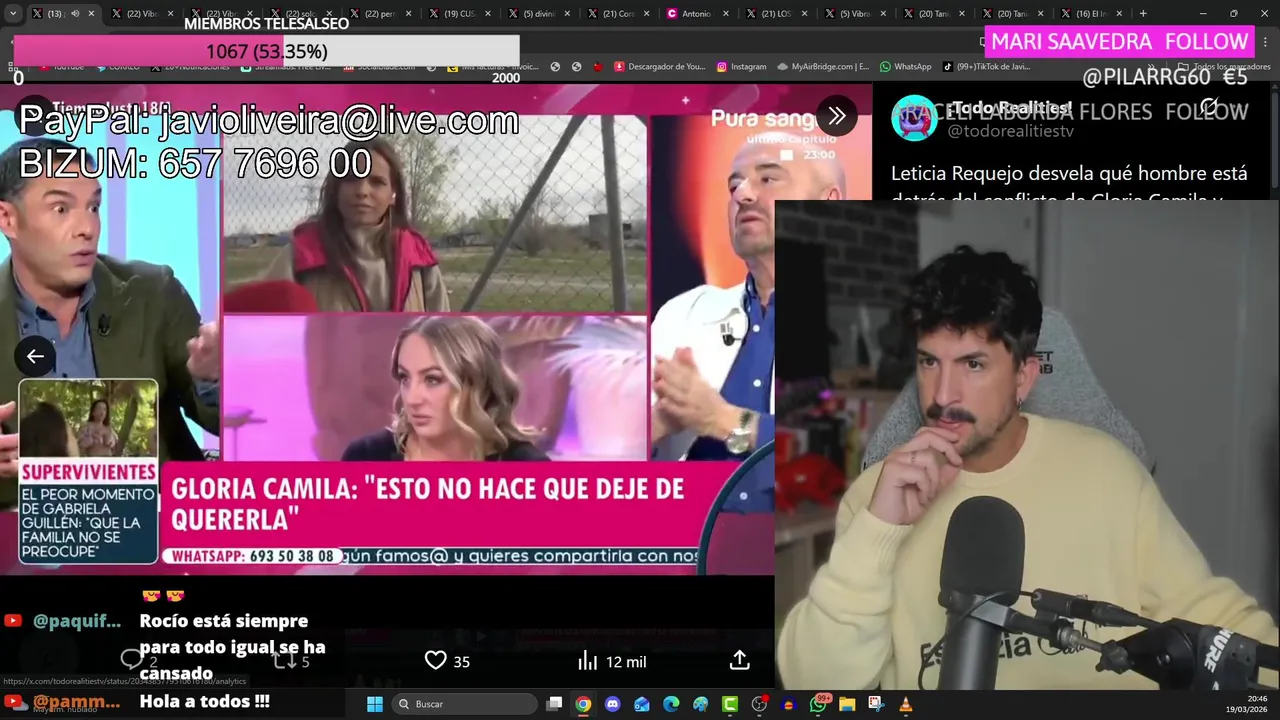Image resolution: width=1280 pixels, height=720 pixels.
Task: Open the MyAirBridge.com bookmark
Action: [823, 67]
